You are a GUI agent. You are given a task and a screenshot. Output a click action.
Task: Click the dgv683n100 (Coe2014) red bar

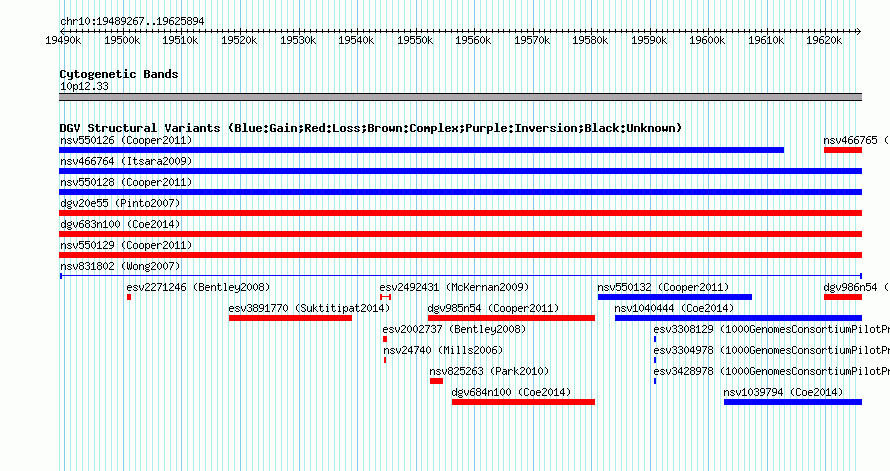pyautogui.click(x=460, y=234)
